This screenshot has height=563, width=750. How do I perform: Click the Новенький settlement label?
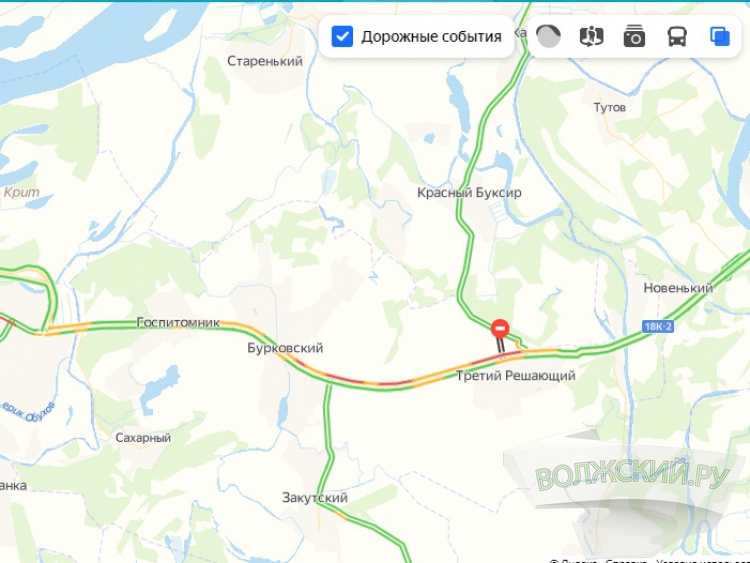tap(678, 288)
